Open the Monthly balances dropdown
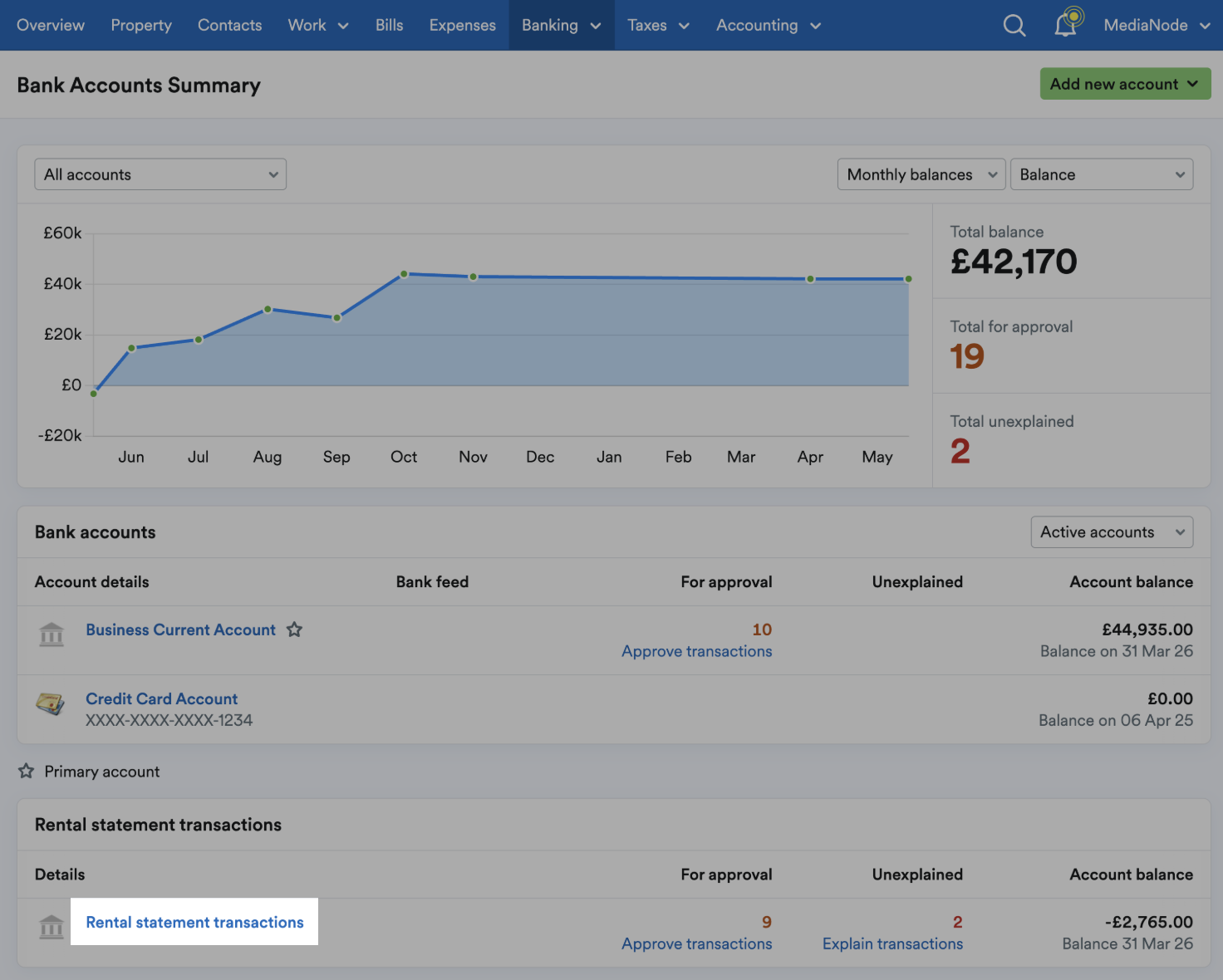This screenshot has width=1223, height=980. click(x=921, y=174)
